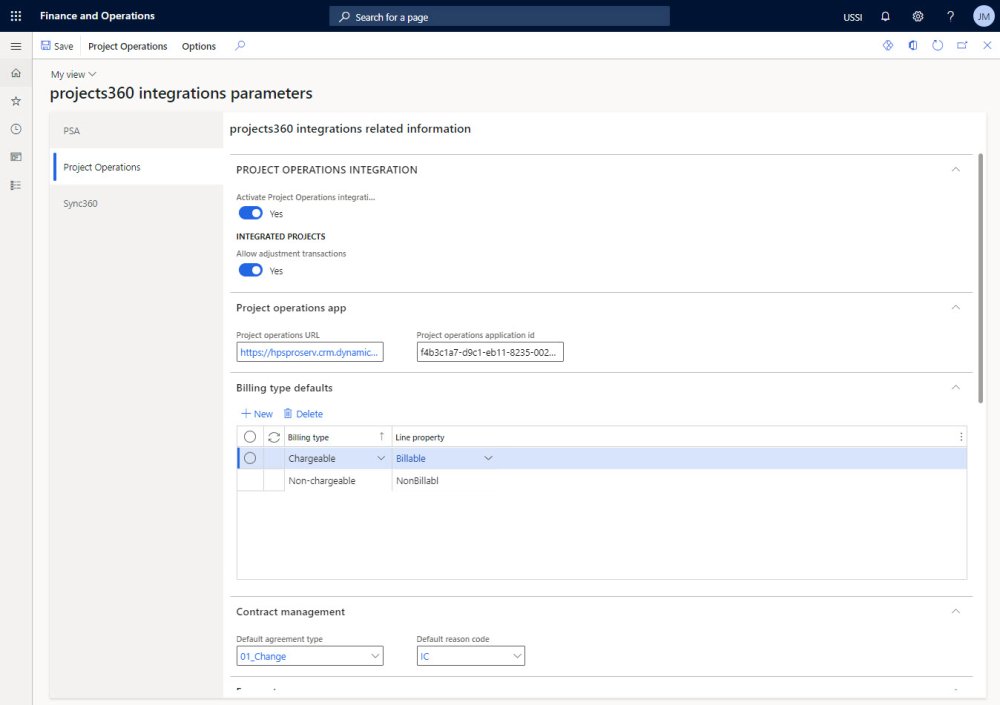Screen dimensions: 1000x705
Task: Select the Project Operations side tab
Action: [x=136, y=167]
